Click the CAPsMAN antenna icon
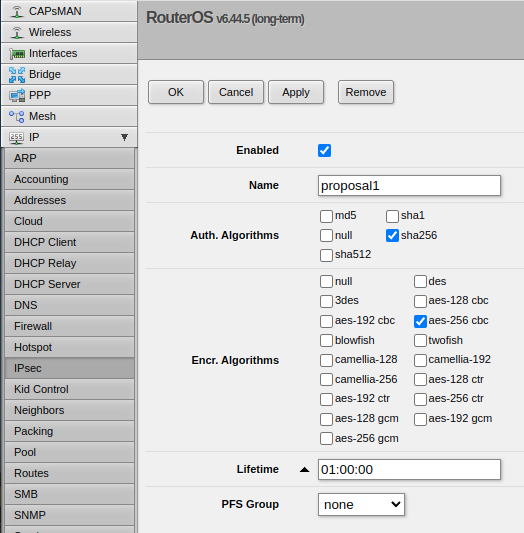 [x=17, y=12]
